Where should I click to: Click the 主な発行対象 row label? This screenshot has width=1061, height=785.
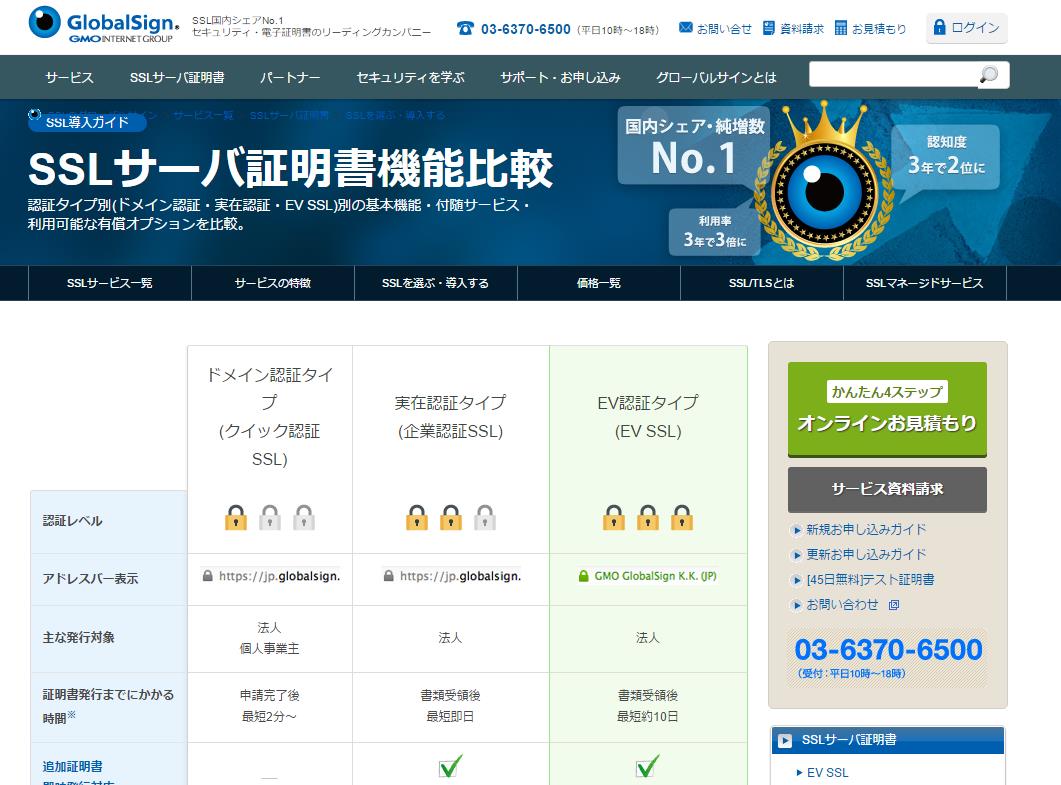coord(78,637)
